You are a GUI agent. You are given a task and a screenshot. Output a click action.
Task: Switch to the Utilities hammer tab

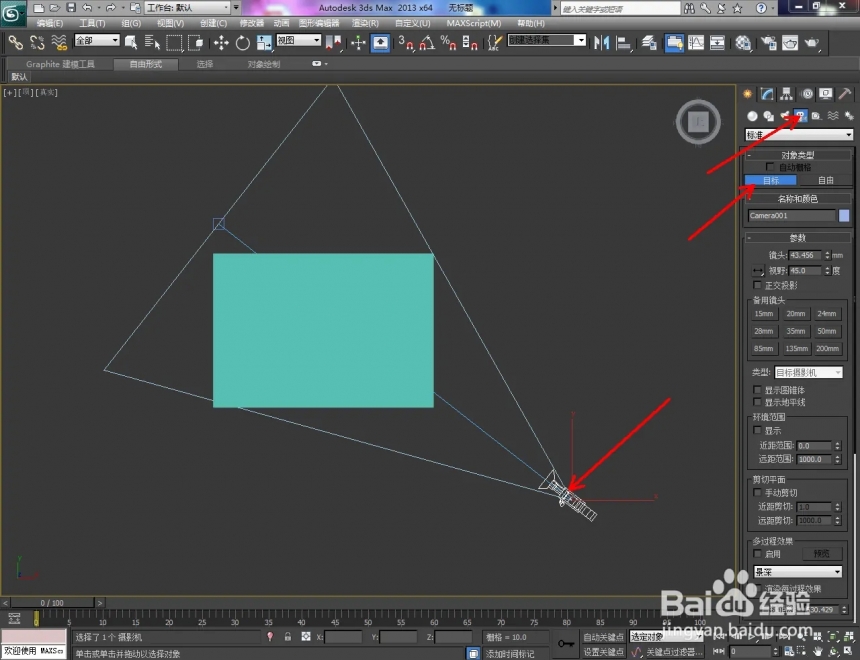[845, 94]
